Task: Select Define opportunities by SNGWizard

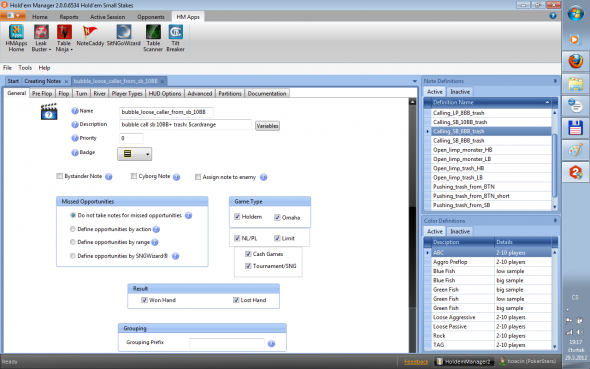Action: pyautogui.click(x=73, y=256)
